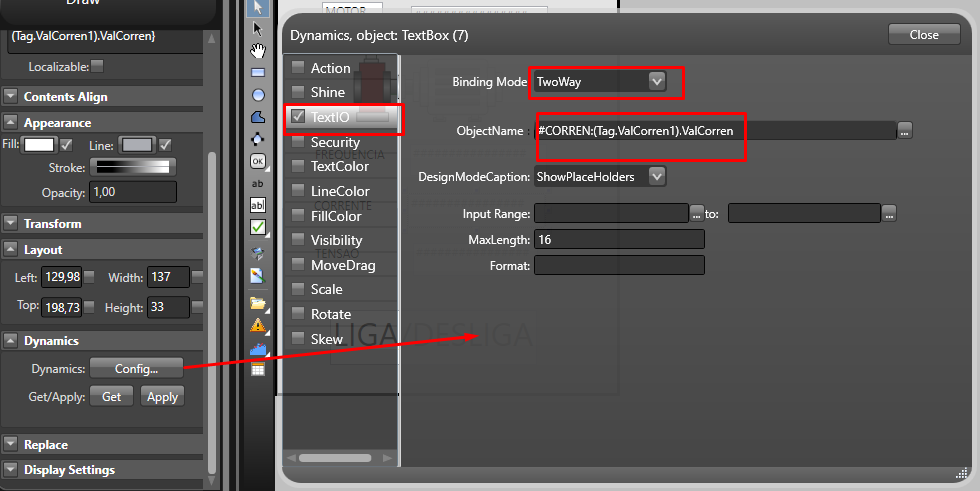Enable the Visibility dynamic checkbox
980x491 pixels.
pyautogui.click(x=298, y=240)
